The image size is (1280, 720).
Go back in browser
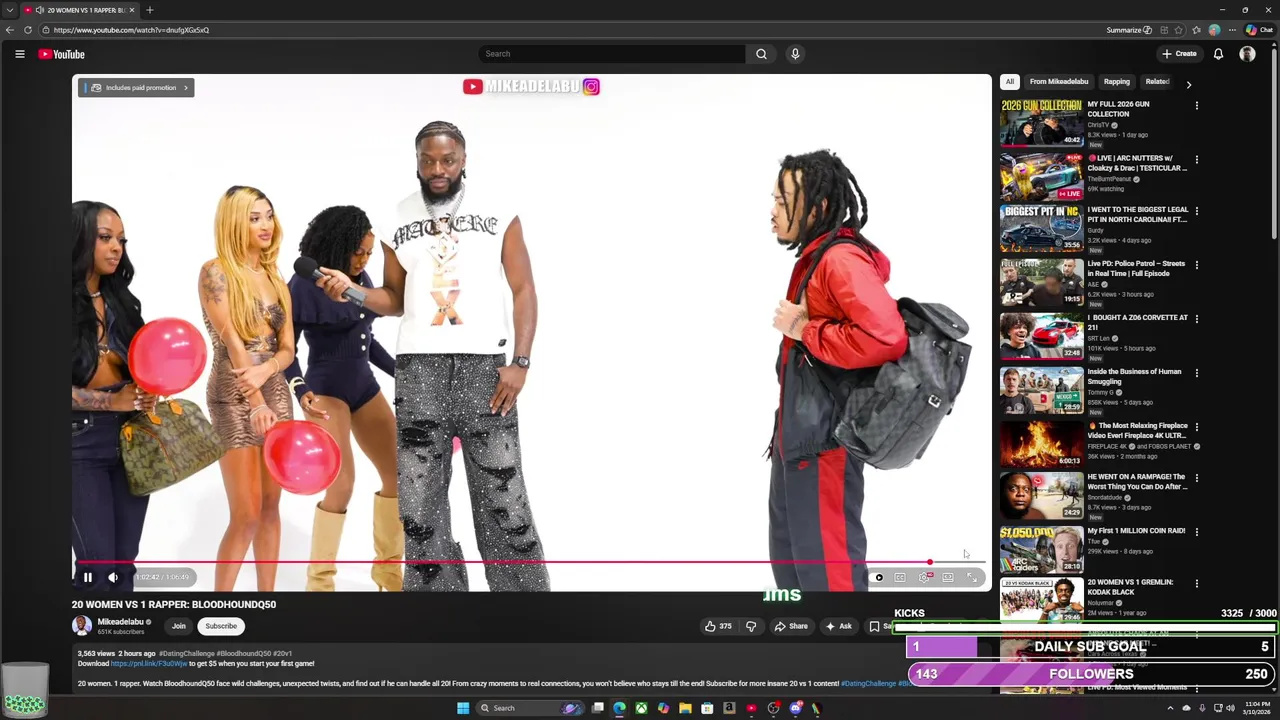[10, 30]
